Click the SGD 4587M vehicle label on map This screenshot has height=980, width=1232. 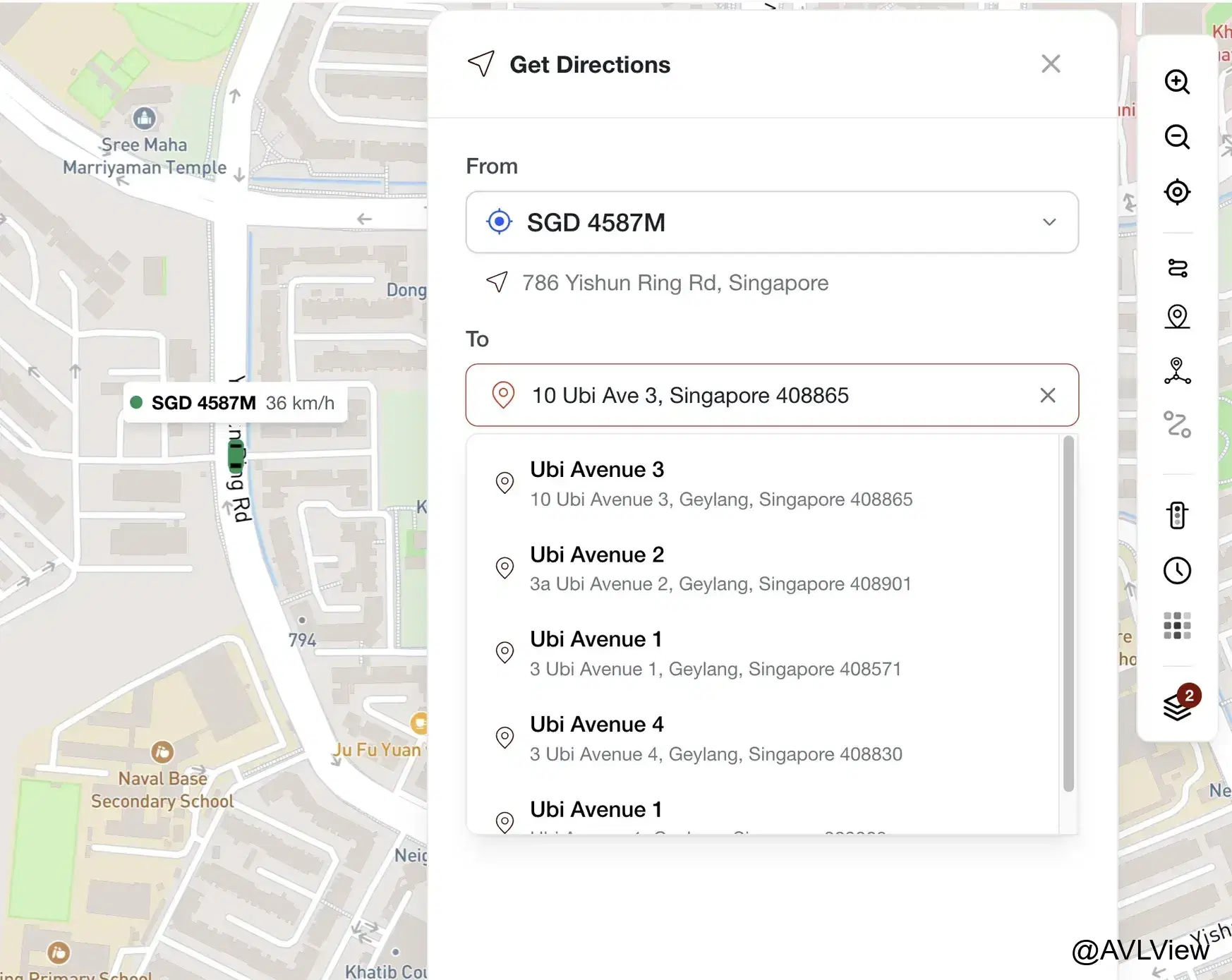(235, 403)
